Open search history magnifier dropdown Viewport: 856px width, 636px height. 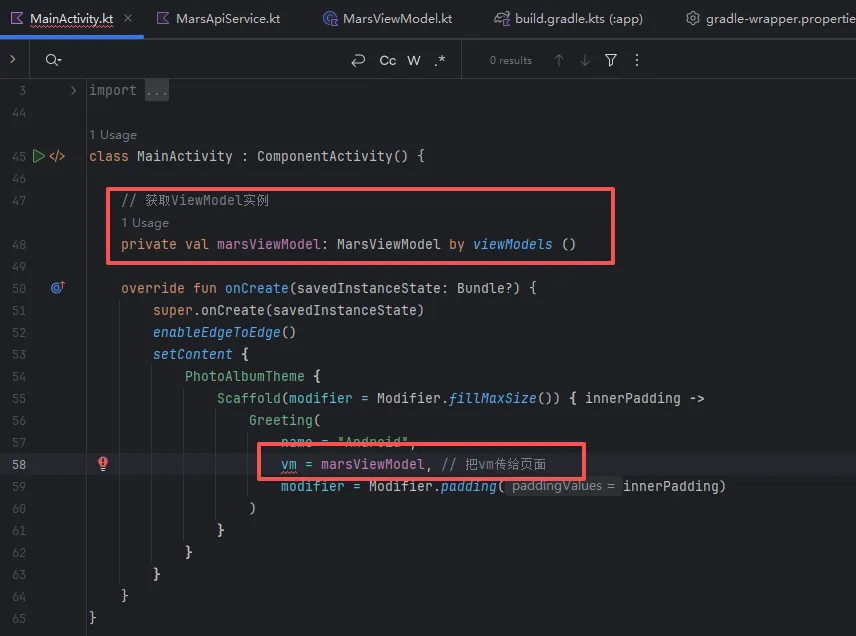53,60
